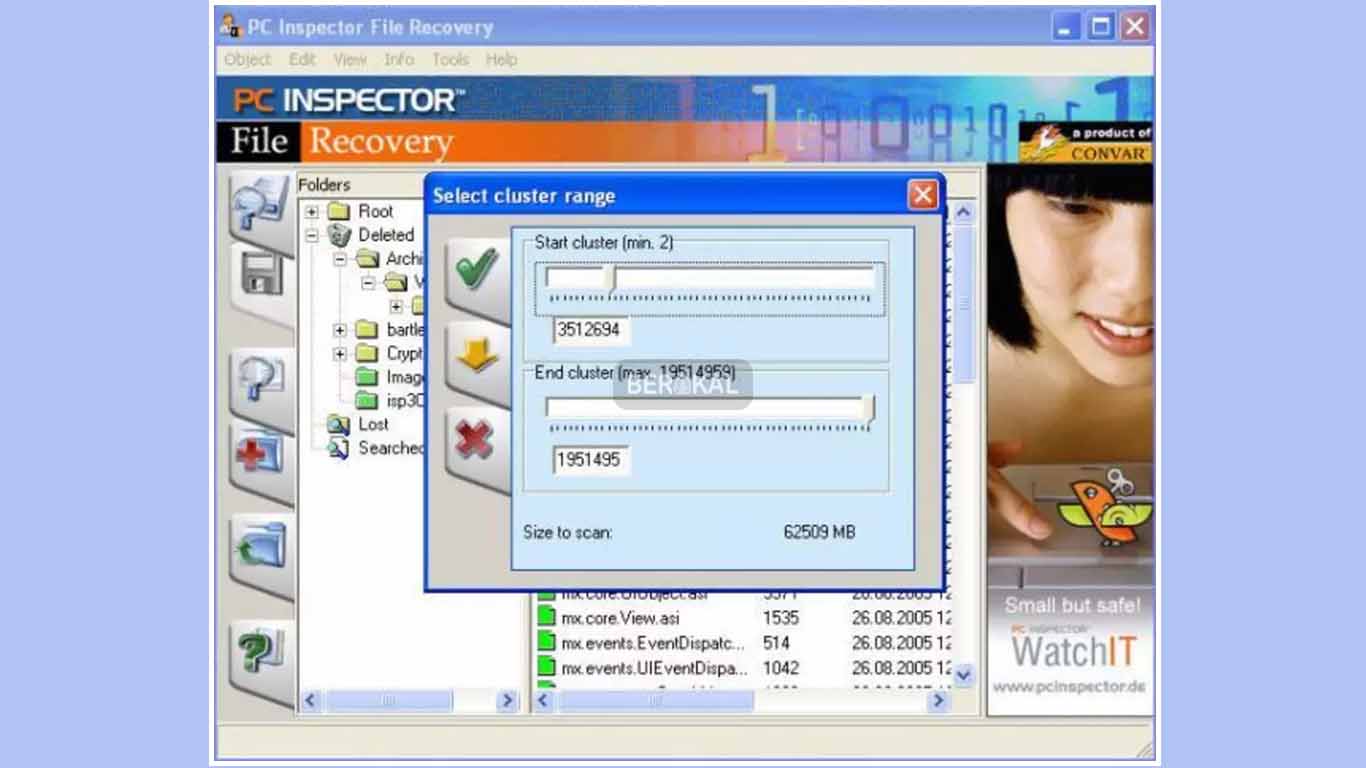Open the Object menu

click(x=248, y=59)
